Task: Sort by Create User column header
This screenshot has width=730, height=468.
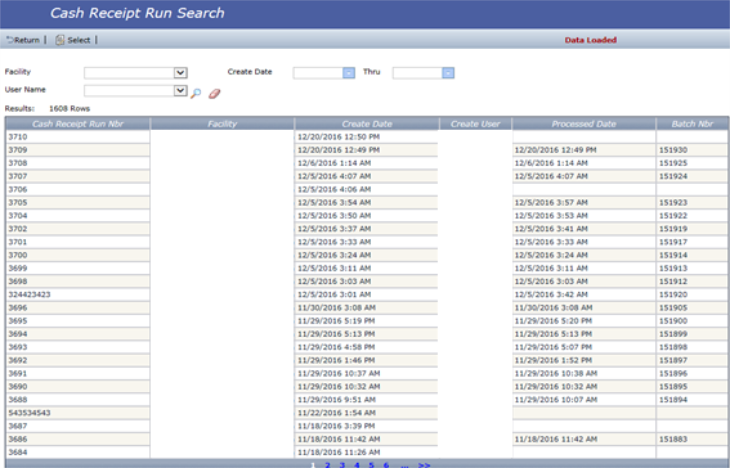Action: 475,124
